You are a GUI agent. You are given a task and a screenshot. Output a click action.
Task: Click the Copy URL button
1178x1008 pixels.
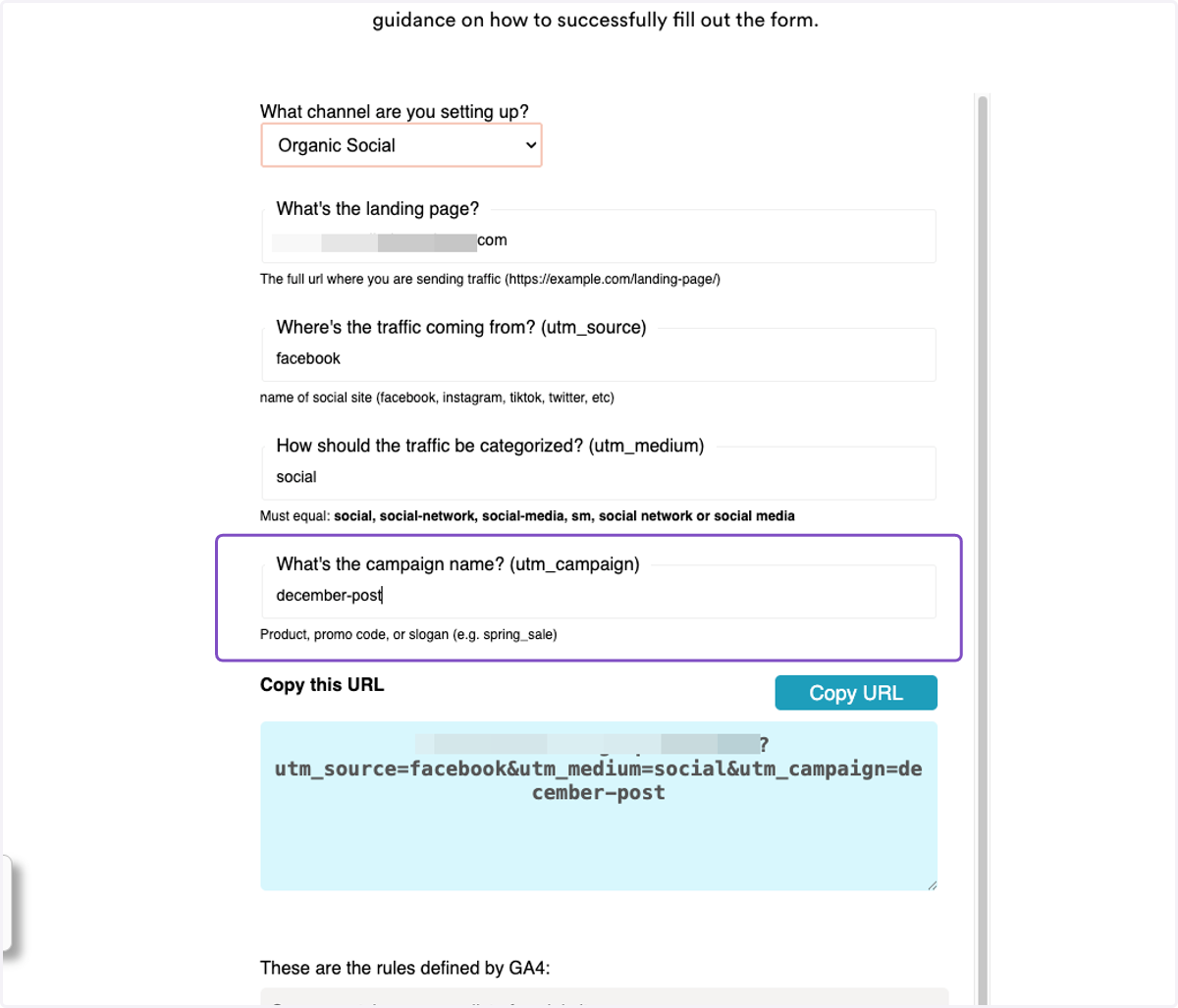coord(856,693)
